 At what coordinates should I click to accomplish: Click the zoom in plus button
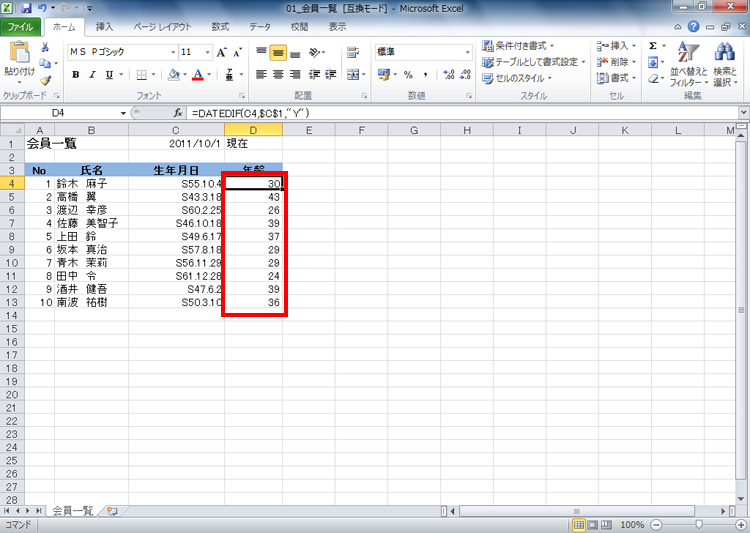[x=740, y=525]
